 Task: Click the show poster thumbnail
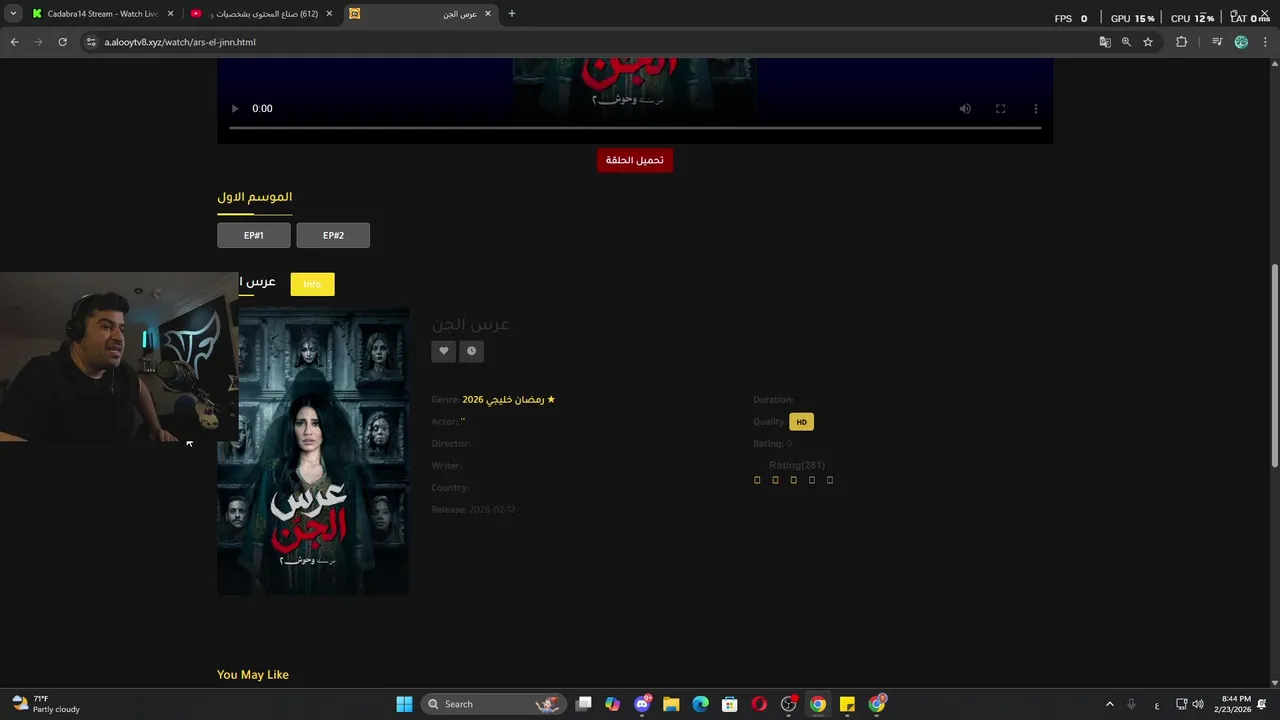coord(313,450)
